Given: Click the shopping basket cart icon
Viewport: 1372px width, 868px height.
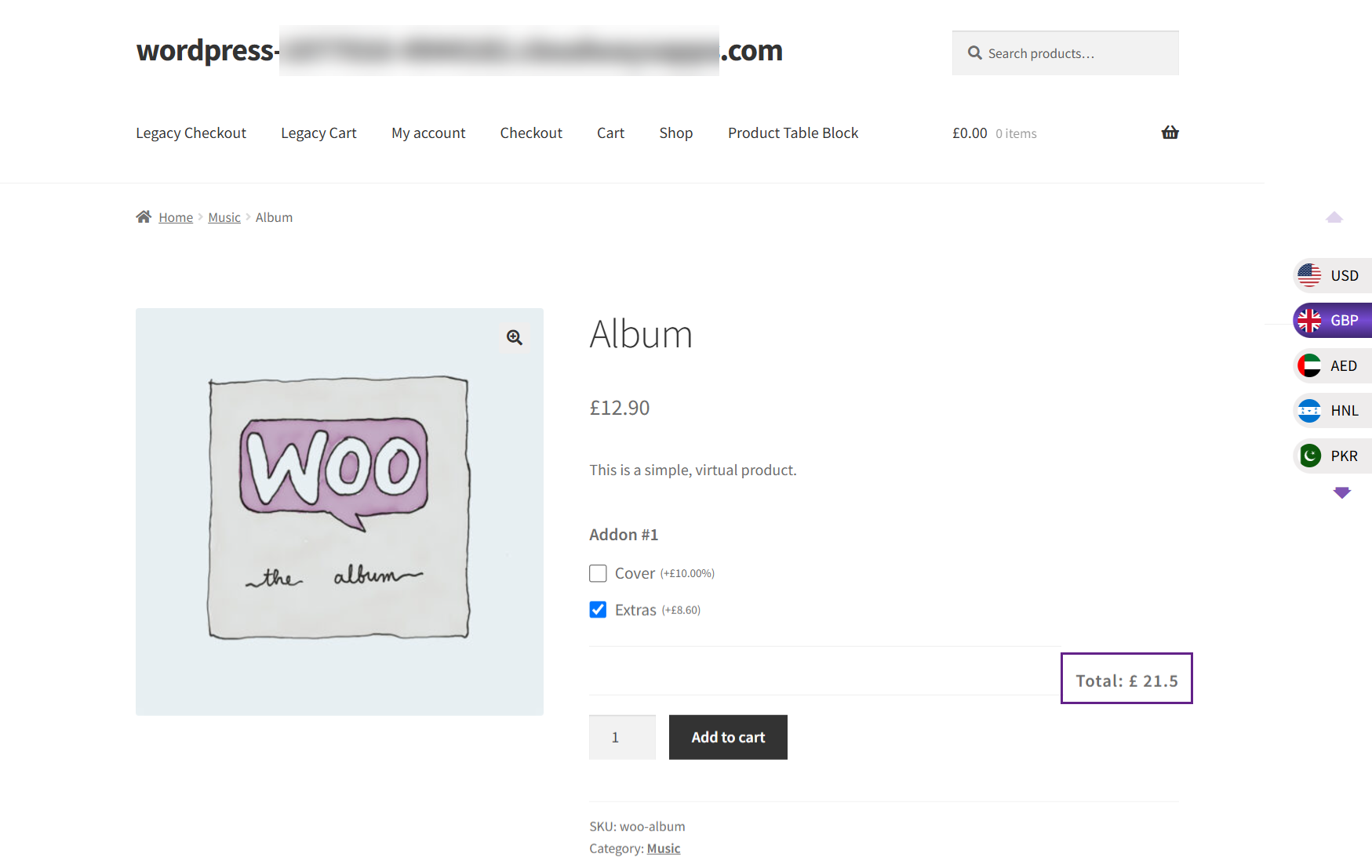Looking at the screenshot, I should 1170,133.
